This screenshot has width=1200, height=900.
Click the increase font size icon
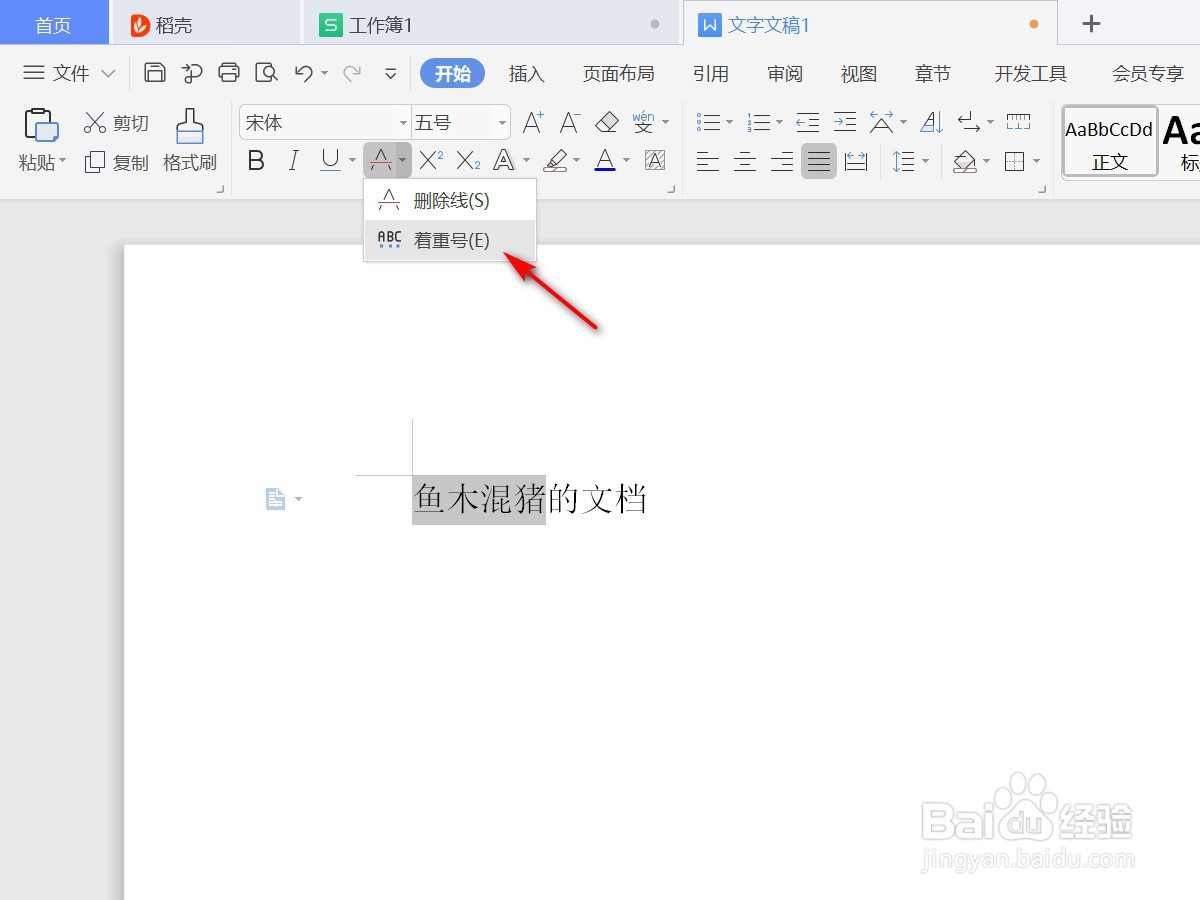[531, 122]
